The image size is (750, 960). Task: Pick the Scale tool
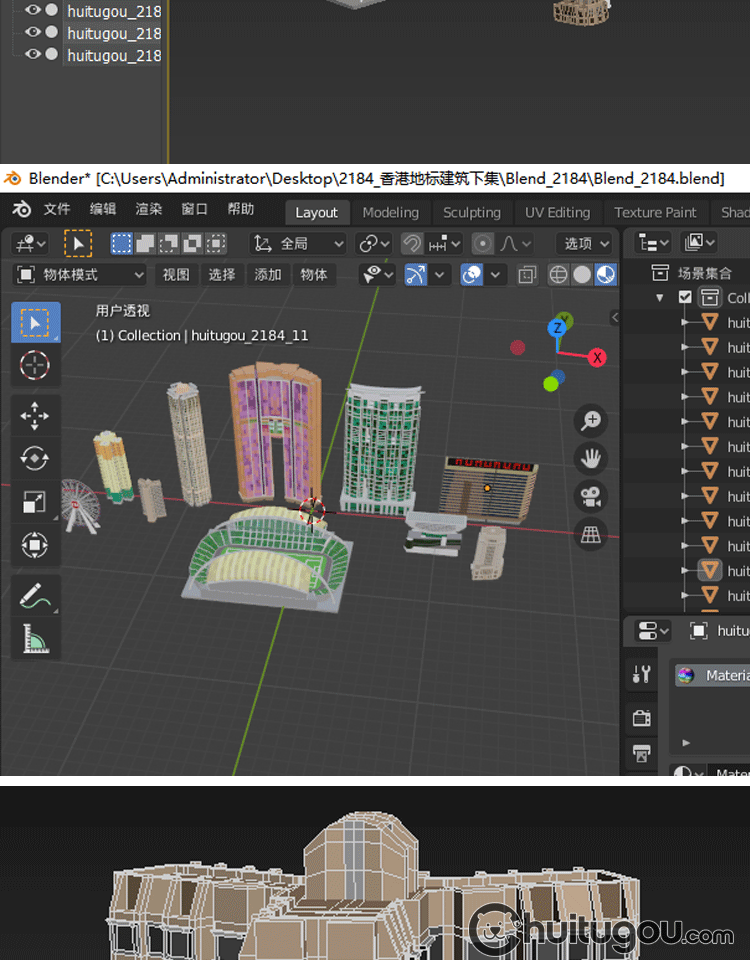click(35, 502)
